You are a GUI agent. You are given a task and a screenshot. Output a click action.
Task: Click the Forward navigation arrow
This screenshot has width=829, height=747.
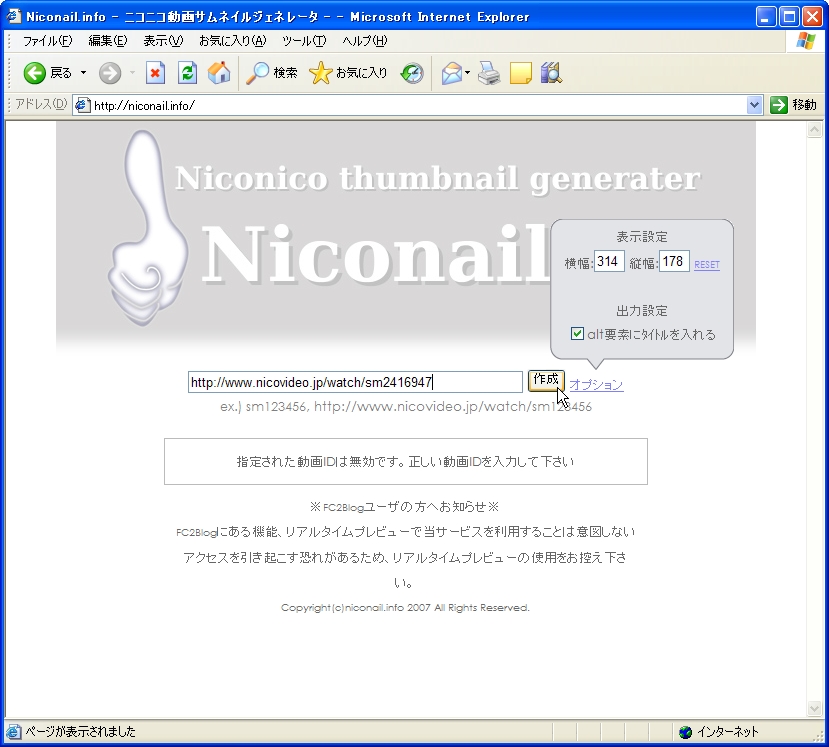click(x=109, y=73)
